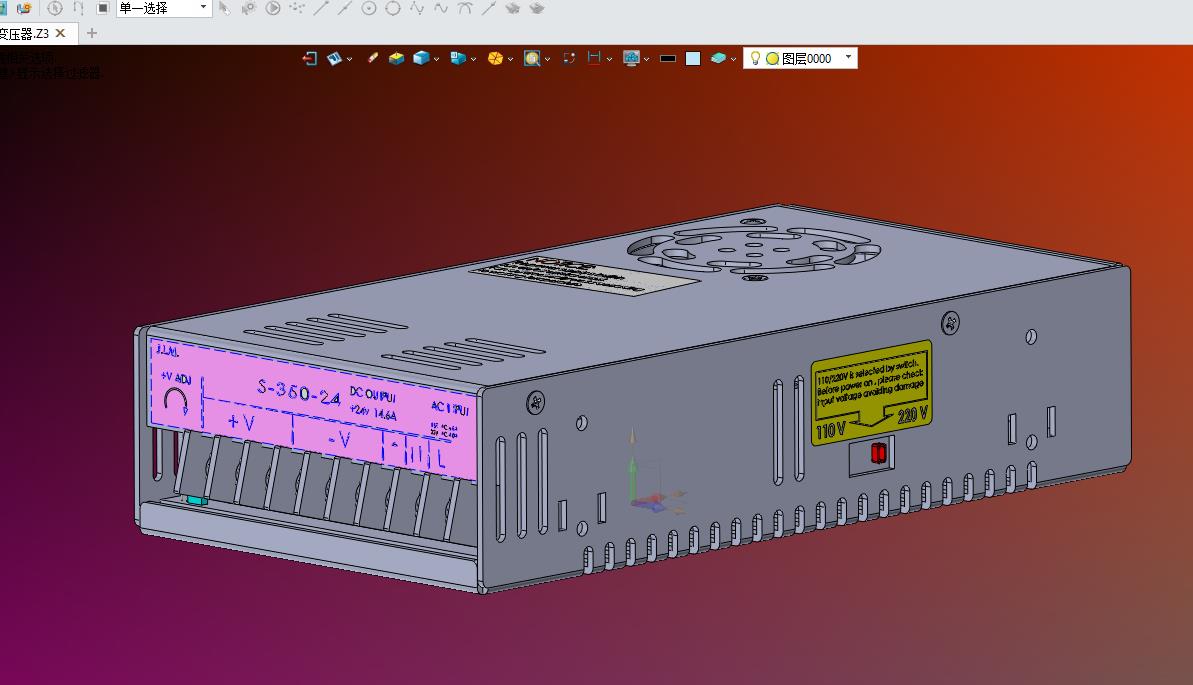Select the tangent arc snap icon
Image resolution: width=1193 pixels, height=685 pixels.
465,8
